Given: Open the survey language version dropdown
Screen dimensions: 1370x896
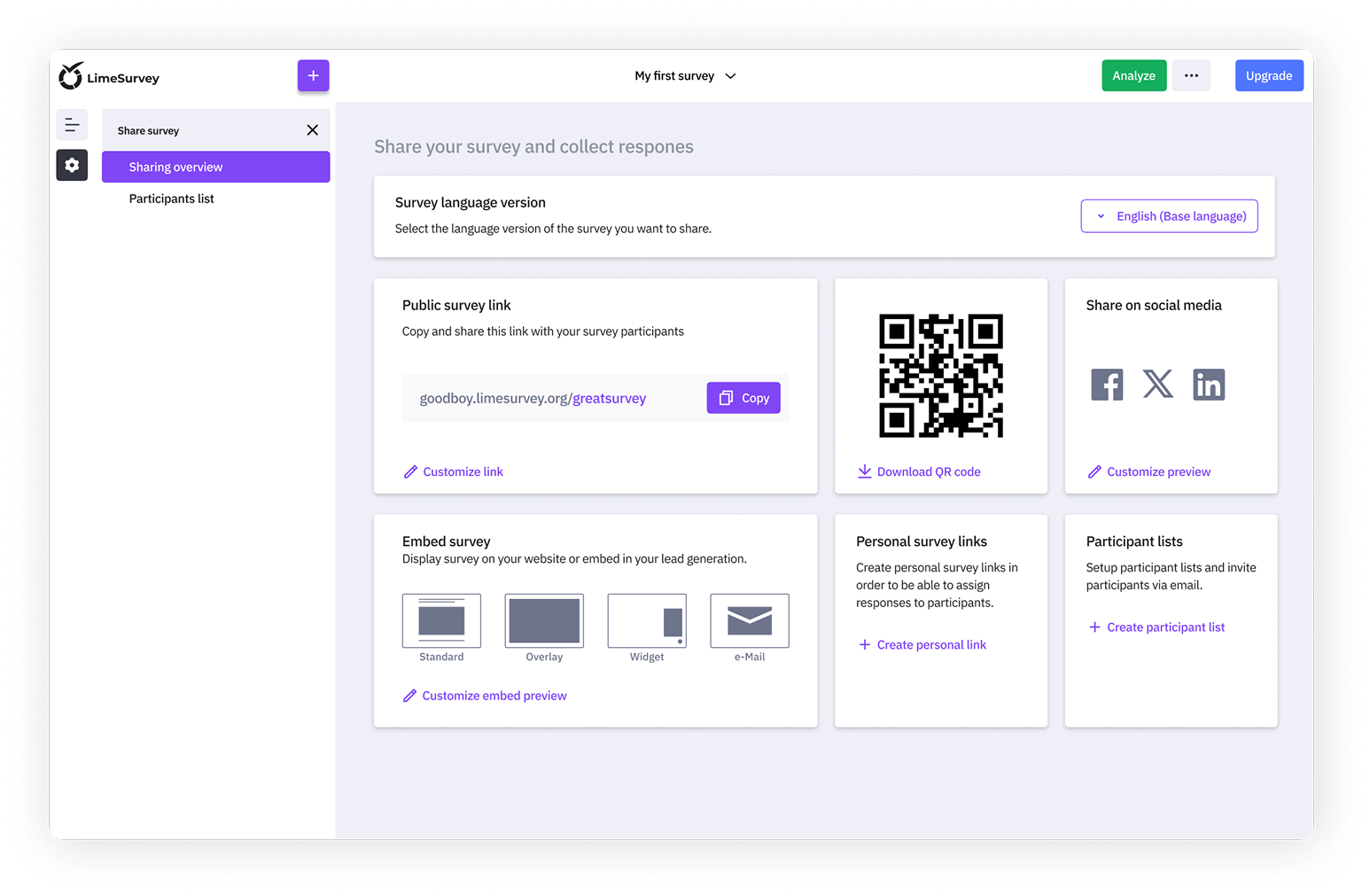Looking at the screenshot, I should pos(1169,215).
